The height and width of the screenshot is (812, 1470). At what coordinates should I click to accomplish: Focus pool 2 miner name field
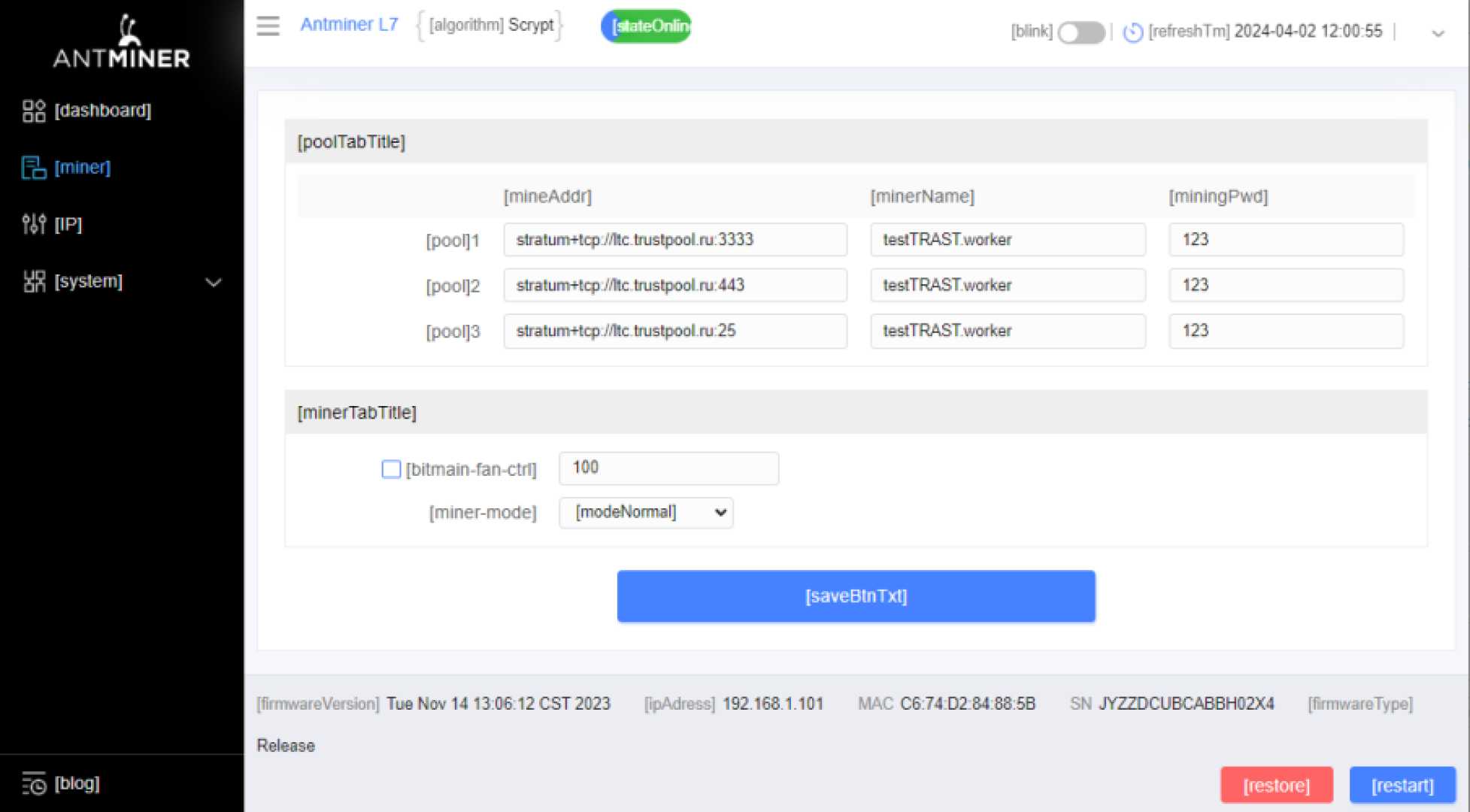point(1008,286)
